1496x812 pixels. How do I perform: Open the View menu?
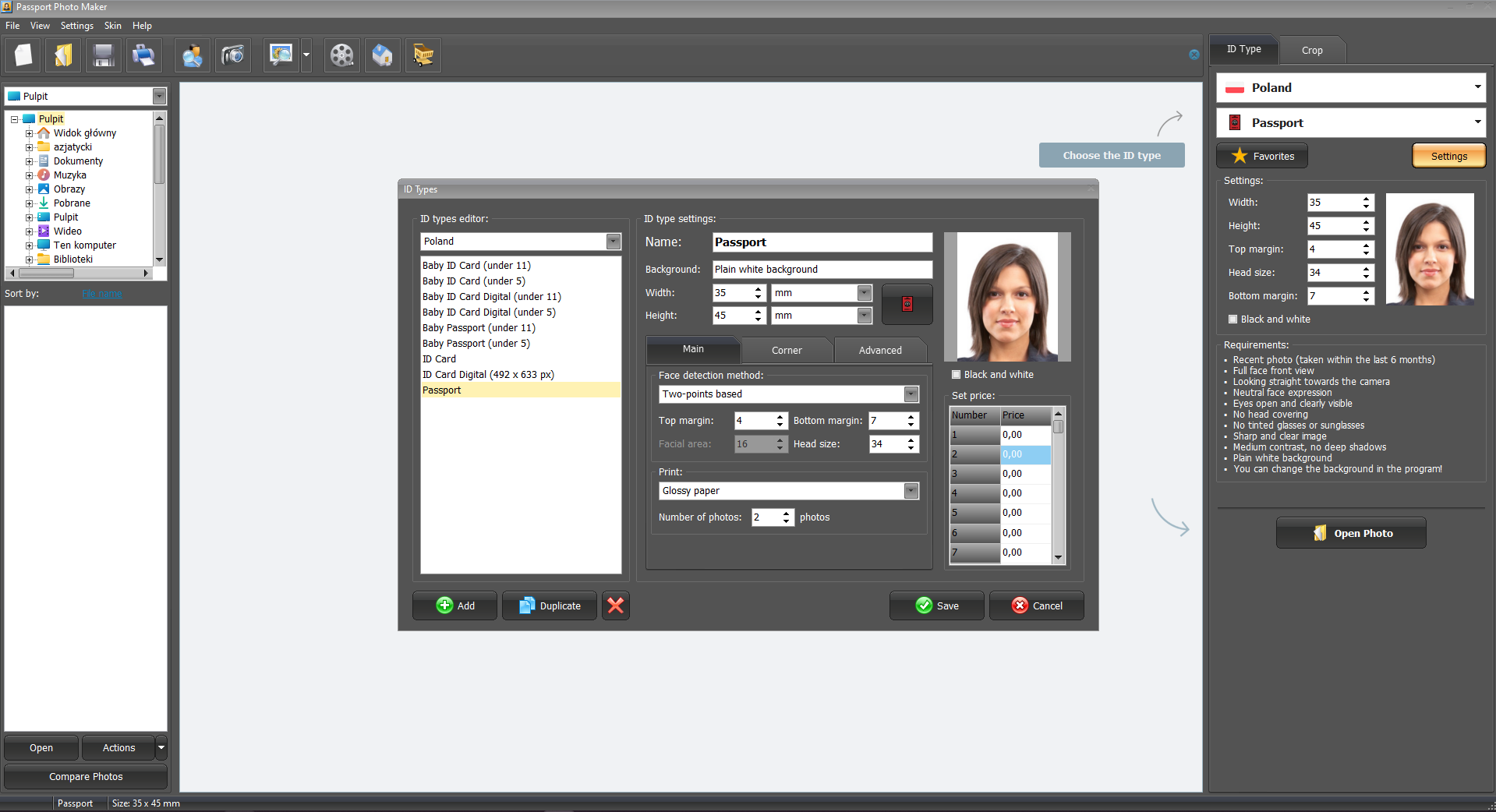[40, 26]
